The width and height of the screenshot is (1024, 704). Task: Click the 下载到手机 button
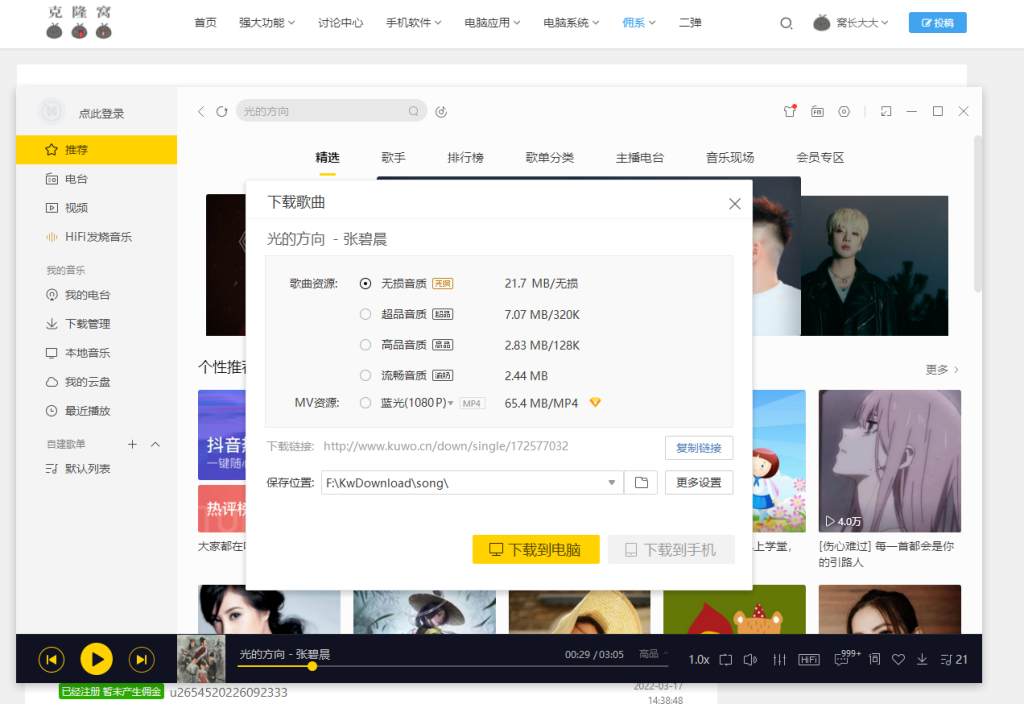671,550
